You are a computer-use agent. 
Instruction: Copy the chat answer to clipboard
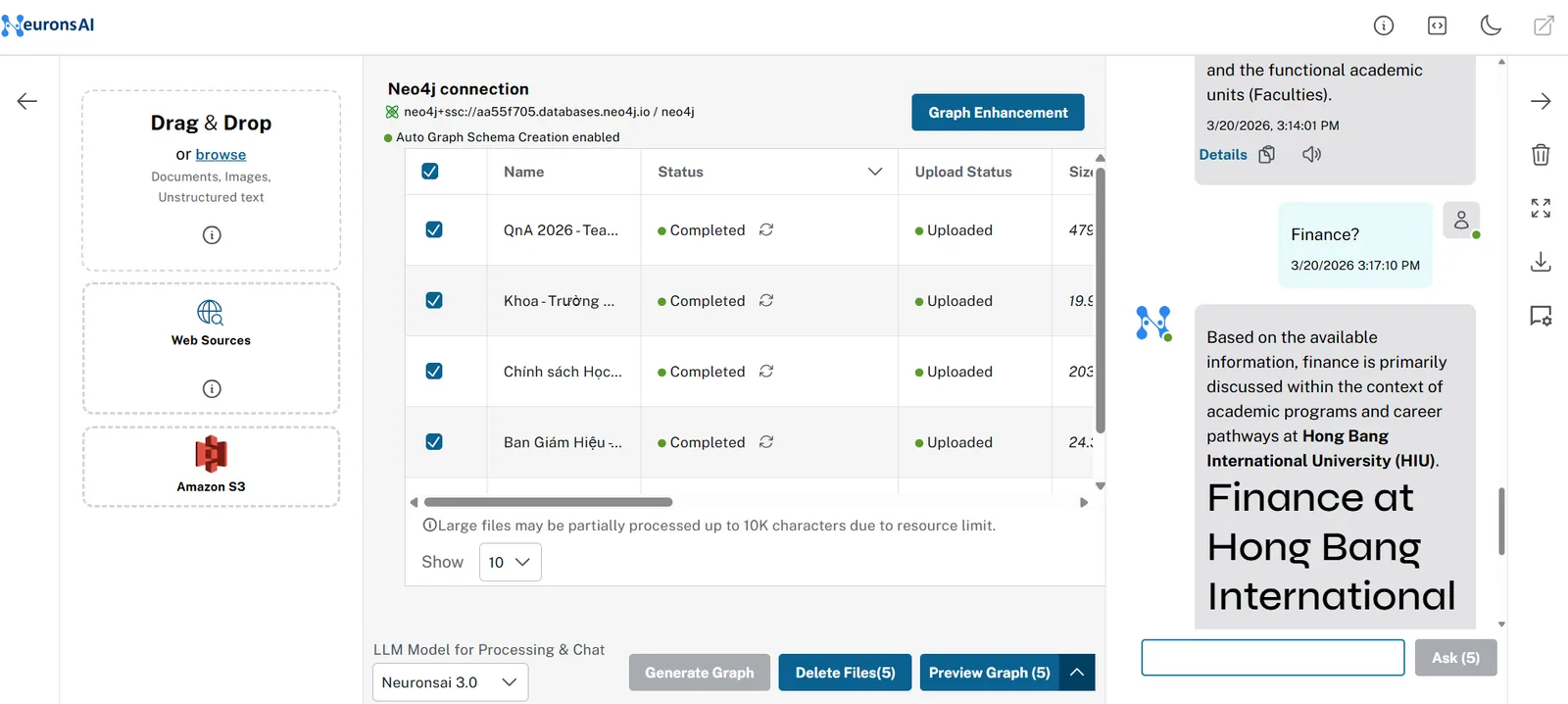pyautogui.click(x=1267, y=154)
